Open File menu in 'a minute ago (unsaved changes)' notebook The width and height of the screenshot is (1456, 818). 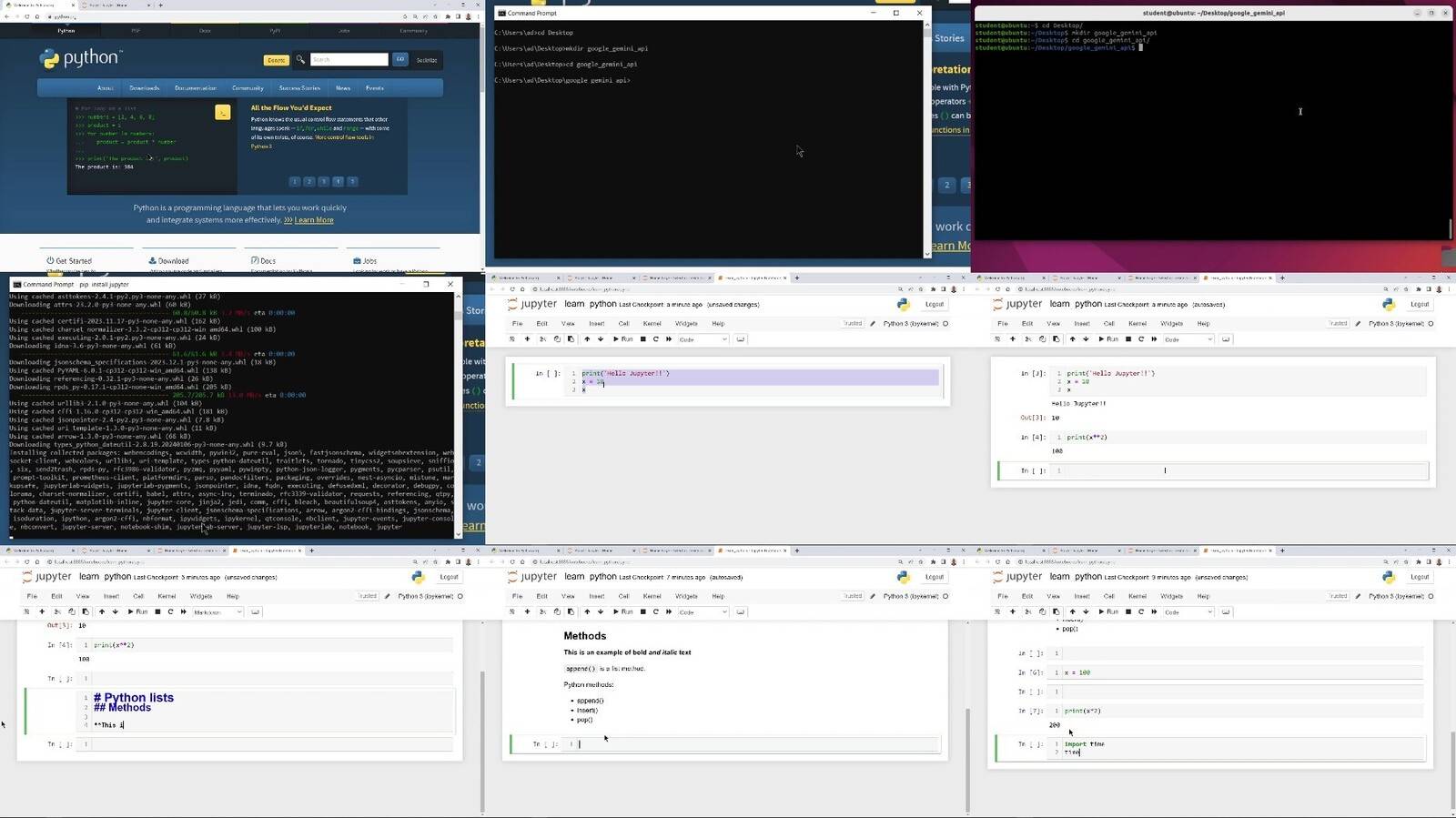click(517, 324)
